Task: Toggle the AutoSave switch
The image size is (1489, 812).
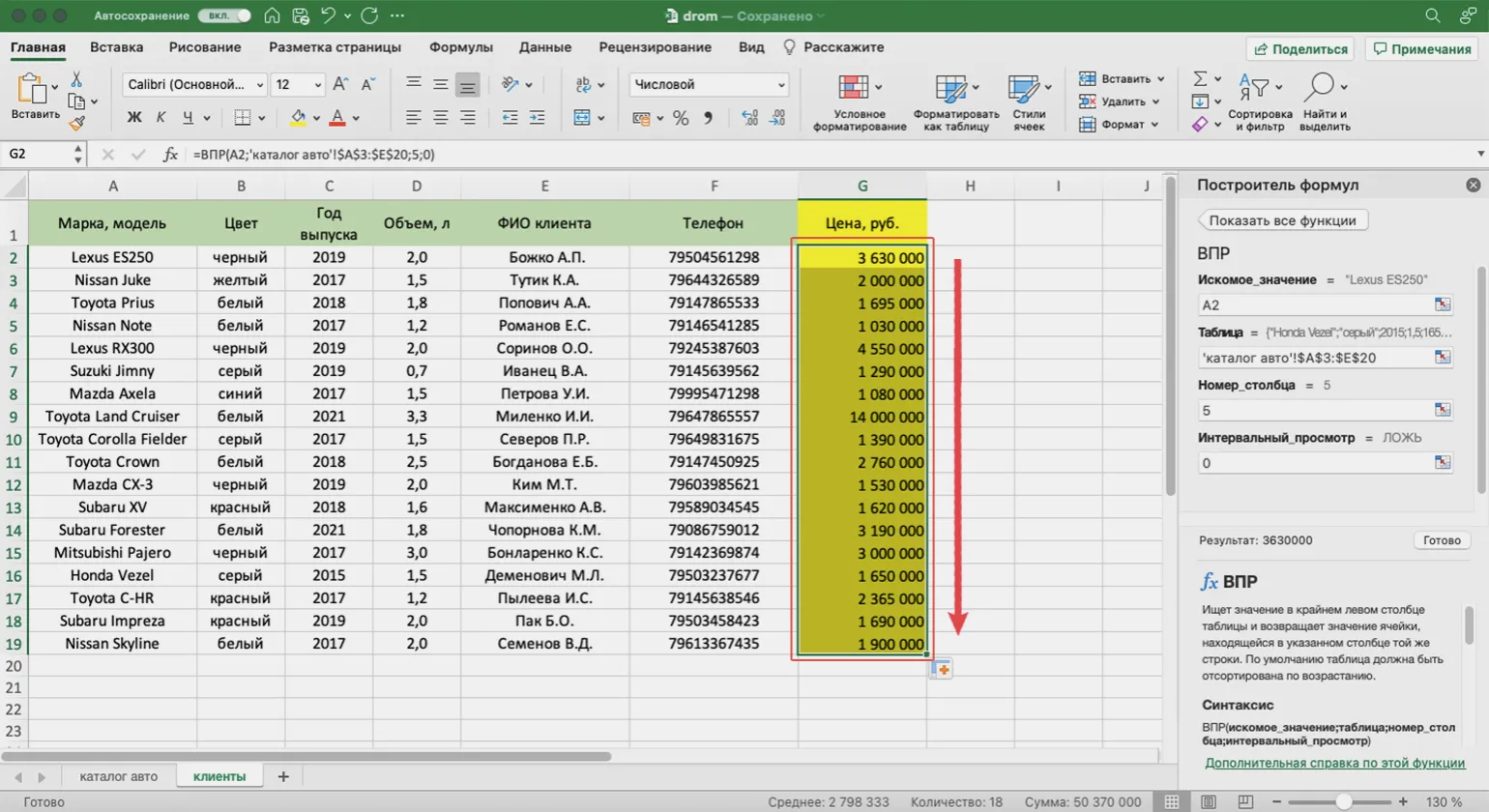Action: pos(224,15)
